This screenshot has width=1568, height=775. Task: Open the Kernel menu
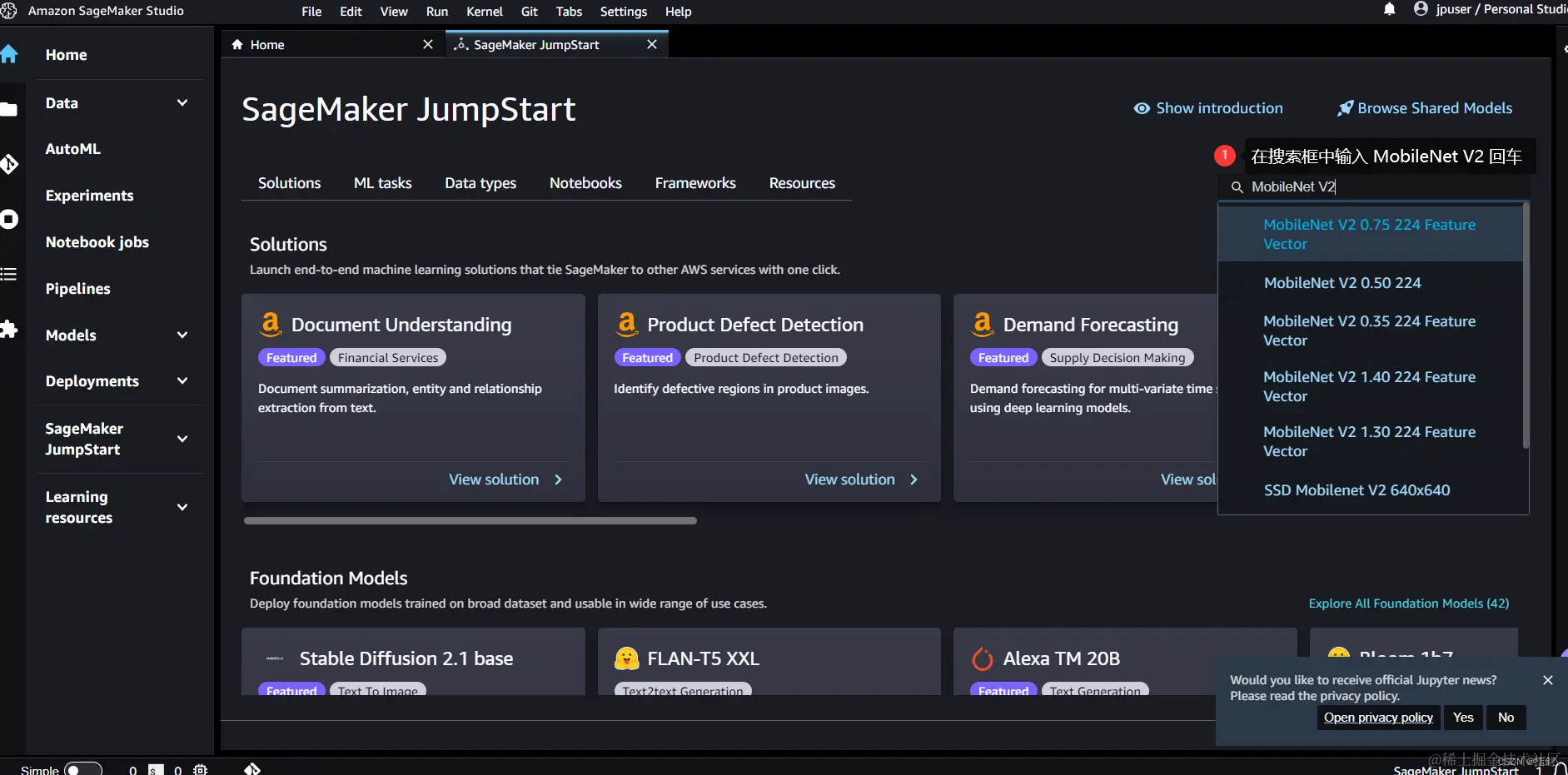[485, 12]
